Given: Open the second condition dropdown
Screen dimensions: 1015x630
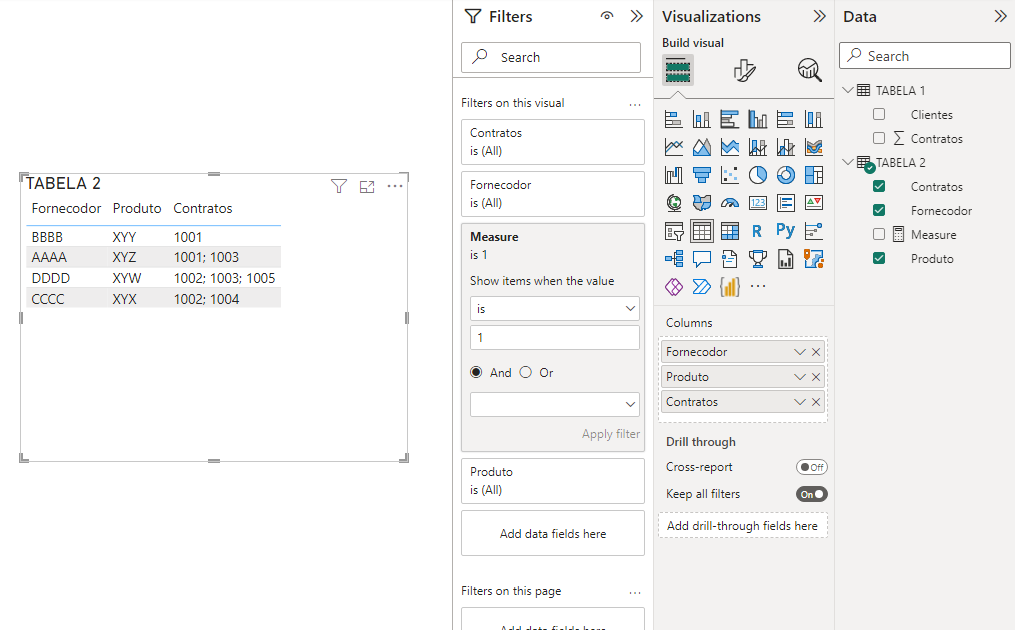Looking at the screenshot, I should coord(555,404).
